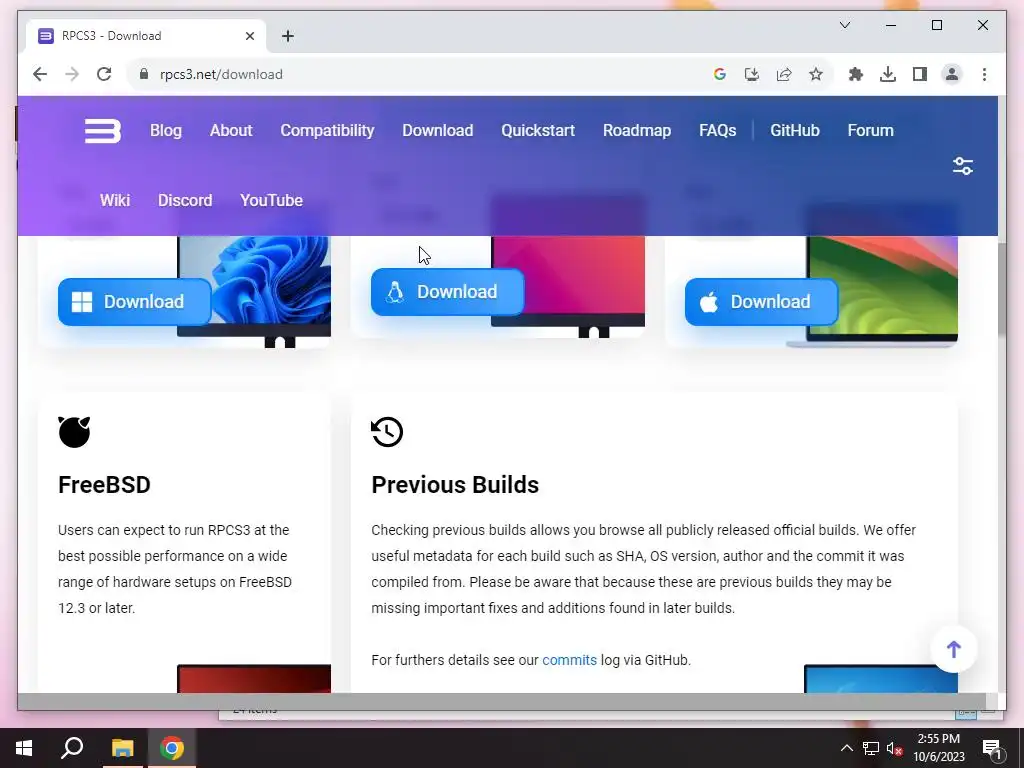Image resolution: width=1024 pixels, height=768 pixels.
Task: Click the Previous Builds heading
Action: (x=455, y=485)
